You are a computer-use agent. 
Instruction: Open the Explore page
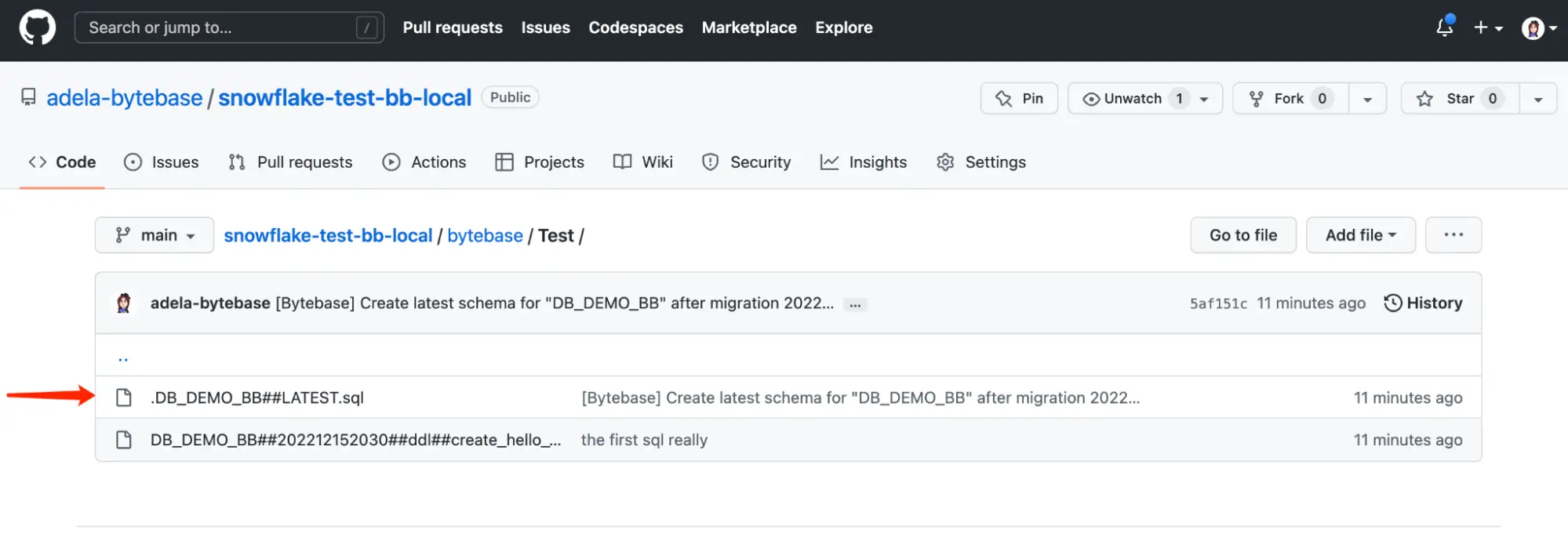point(844,27)
